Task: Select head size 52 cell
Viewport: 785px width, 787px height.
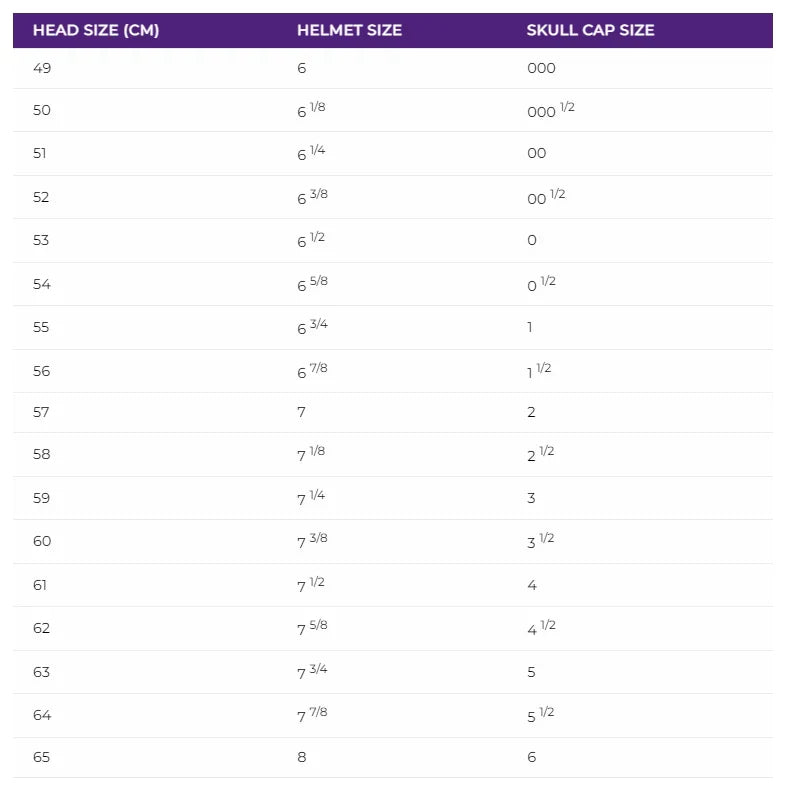Action: 41,197
